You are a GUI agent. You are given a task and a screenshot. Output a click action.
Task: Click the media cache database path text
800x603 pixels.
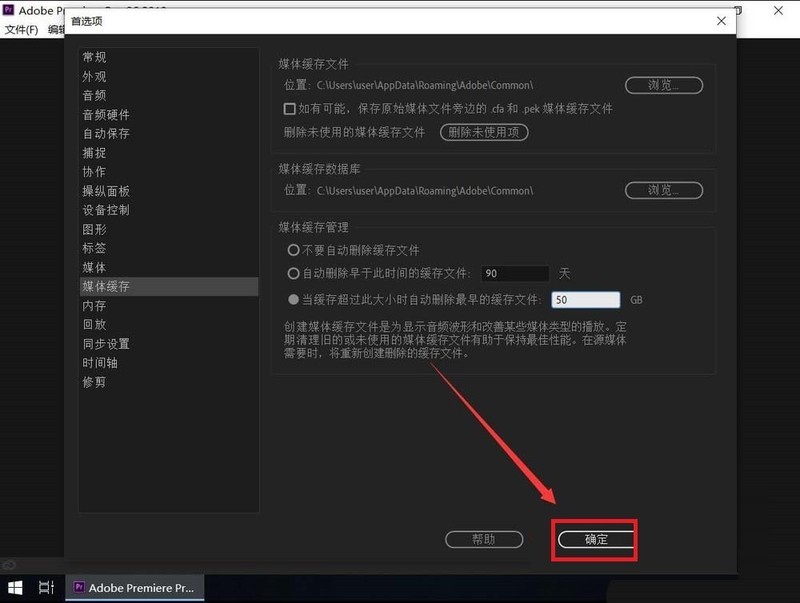coord(424,191)
